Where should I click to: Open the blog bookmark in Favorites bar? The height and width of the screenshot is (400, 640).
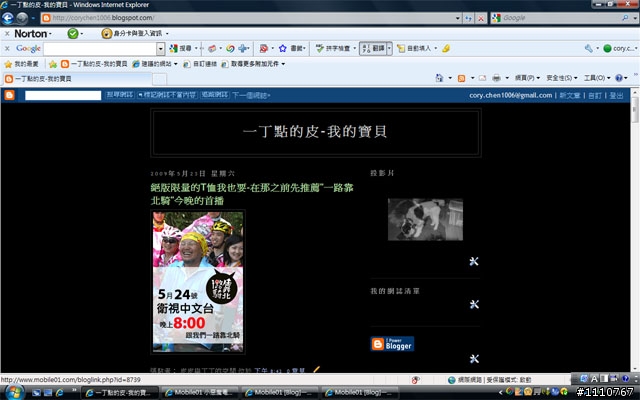[94, 64]
